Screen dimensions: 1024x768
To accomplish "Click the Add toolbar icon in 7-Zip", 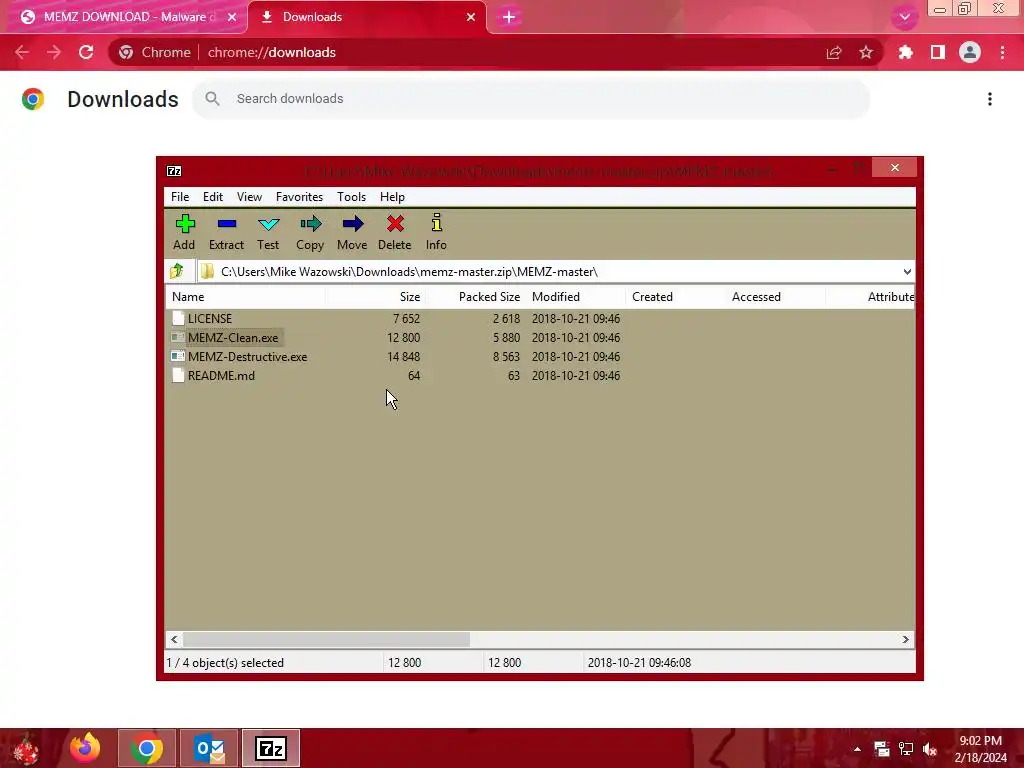I will tap(185, 224).
